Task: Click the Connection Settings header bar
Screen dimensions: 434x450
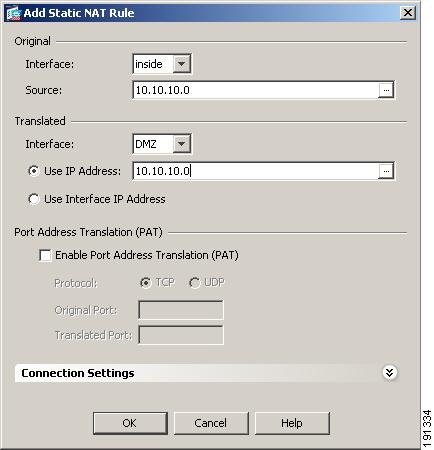Action: pyautogui.click(x=207, y=373)
